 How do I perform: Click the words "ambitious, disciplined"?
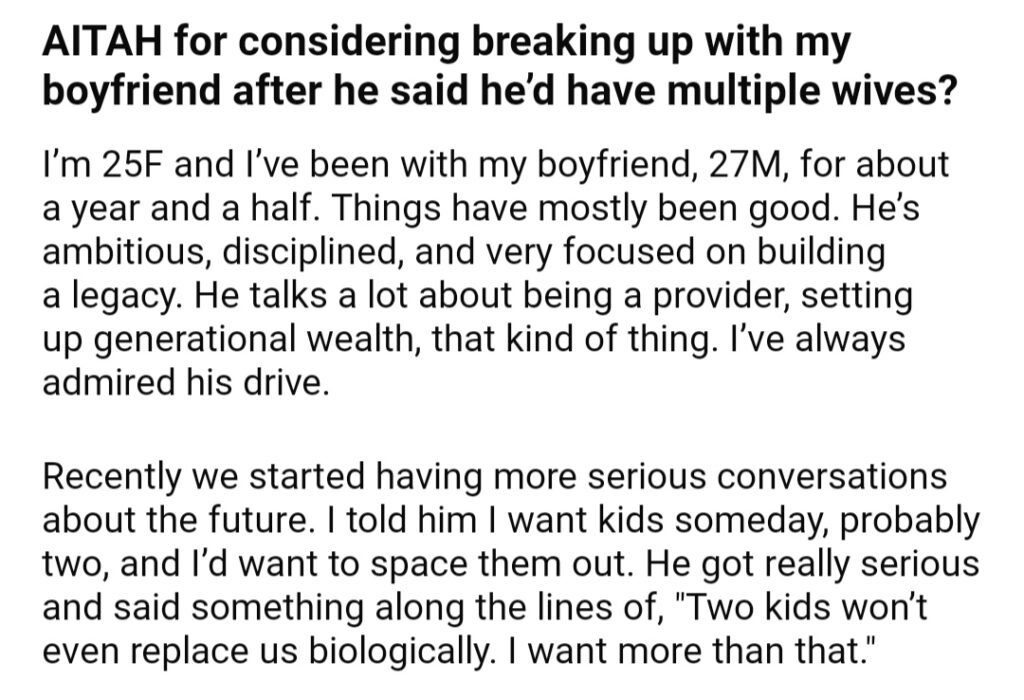[223, 252]
